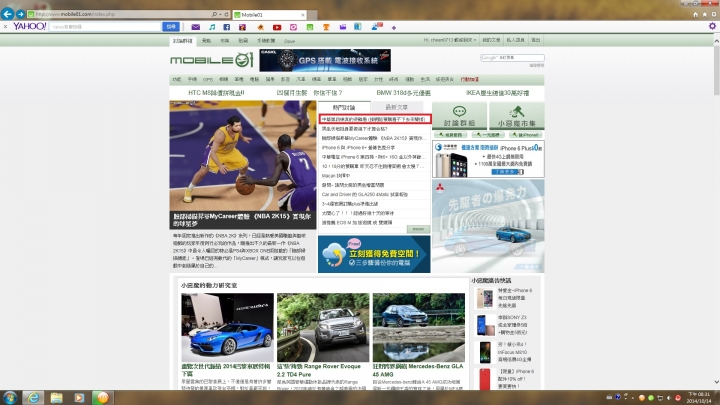Open the media player taskbar icon
Viewport: 720px width, 405px height.
(x=79, y=397)
